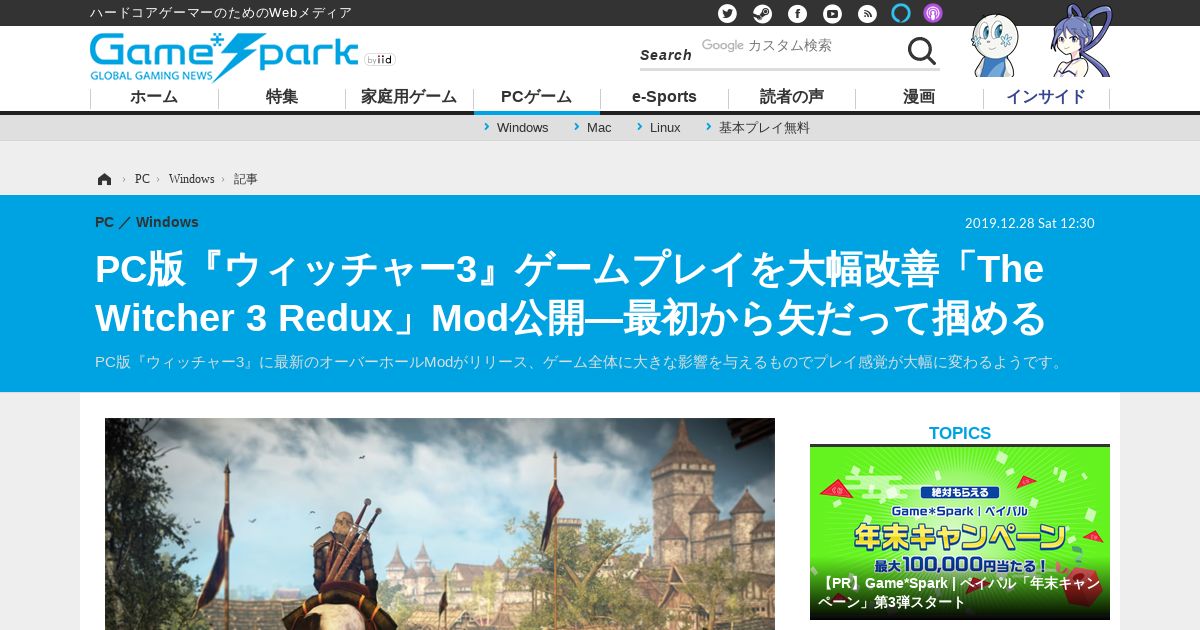The width and height of the screenshot is (1200, 630).
Task: Select the Windows submenu link
Action: tap(522, 128)
